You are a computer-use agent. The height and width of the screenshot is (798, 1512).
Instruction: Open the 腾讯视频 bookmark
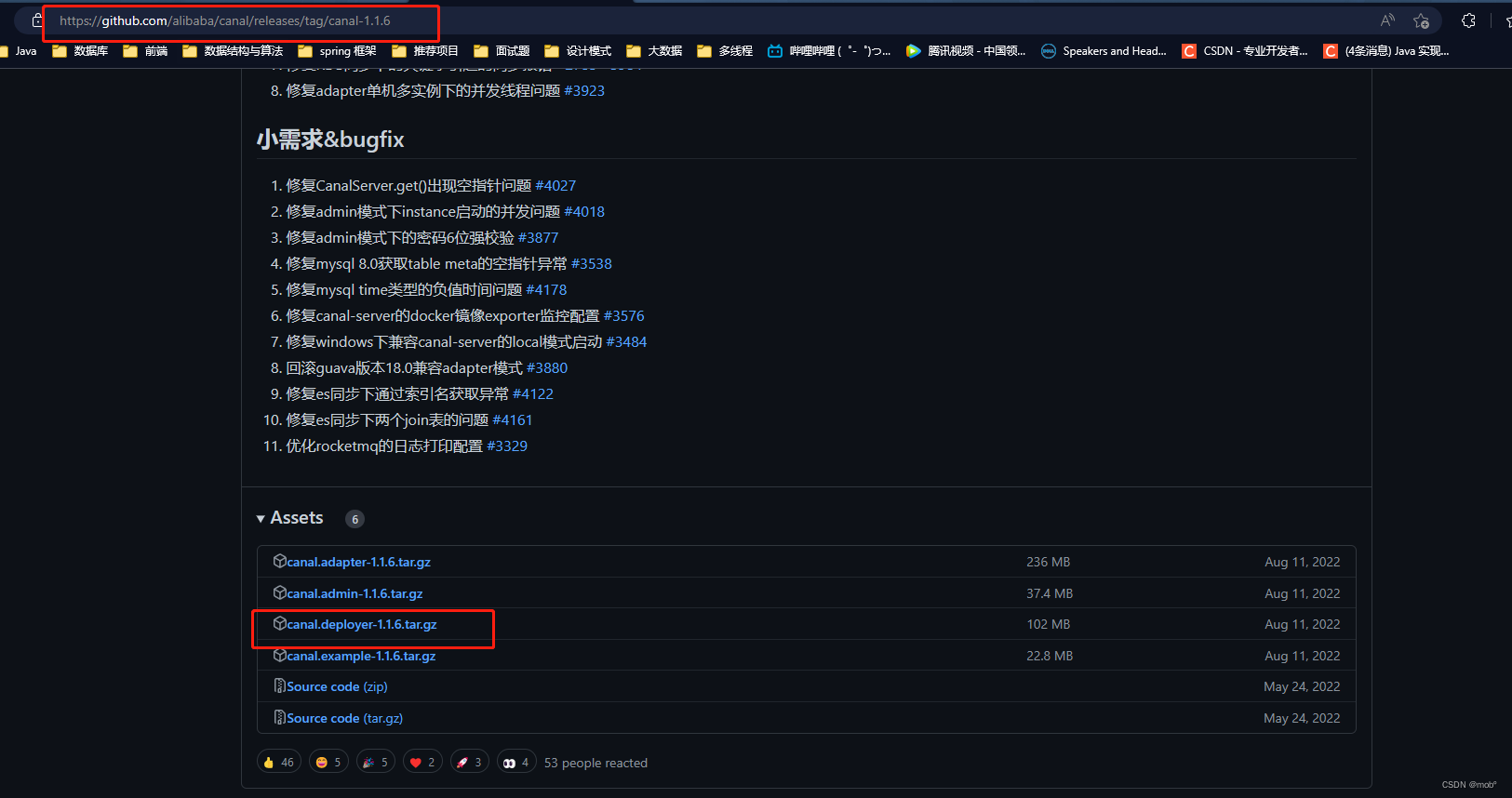tap(966, 51)
